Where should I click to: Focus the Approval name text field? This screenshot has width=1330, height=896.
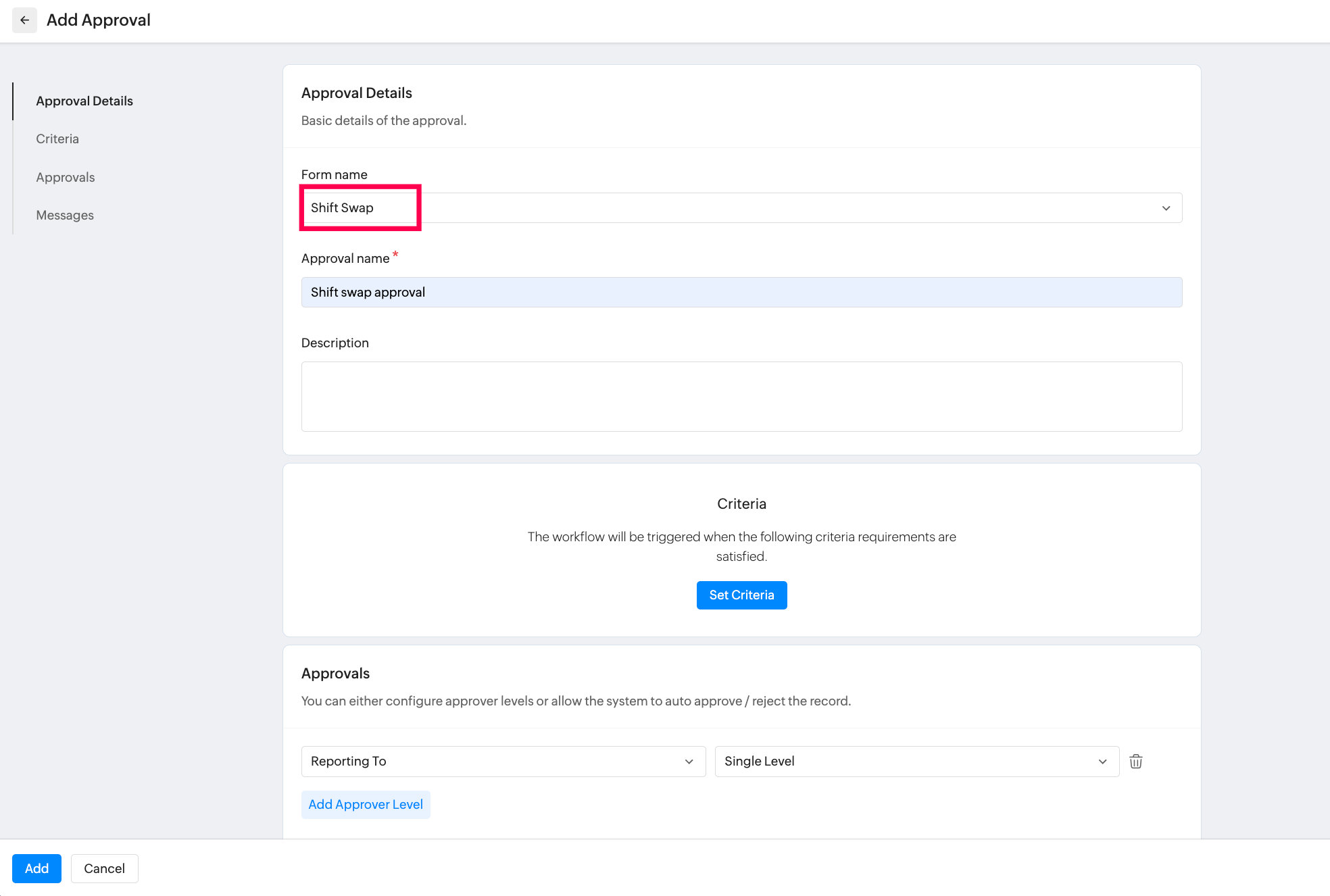point(741,292)
